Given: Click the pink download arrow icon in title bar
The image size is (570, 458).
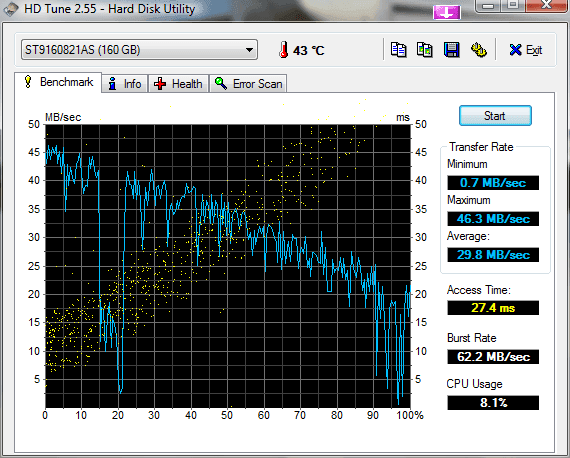Looking at the screenshot, I should 447,12.
